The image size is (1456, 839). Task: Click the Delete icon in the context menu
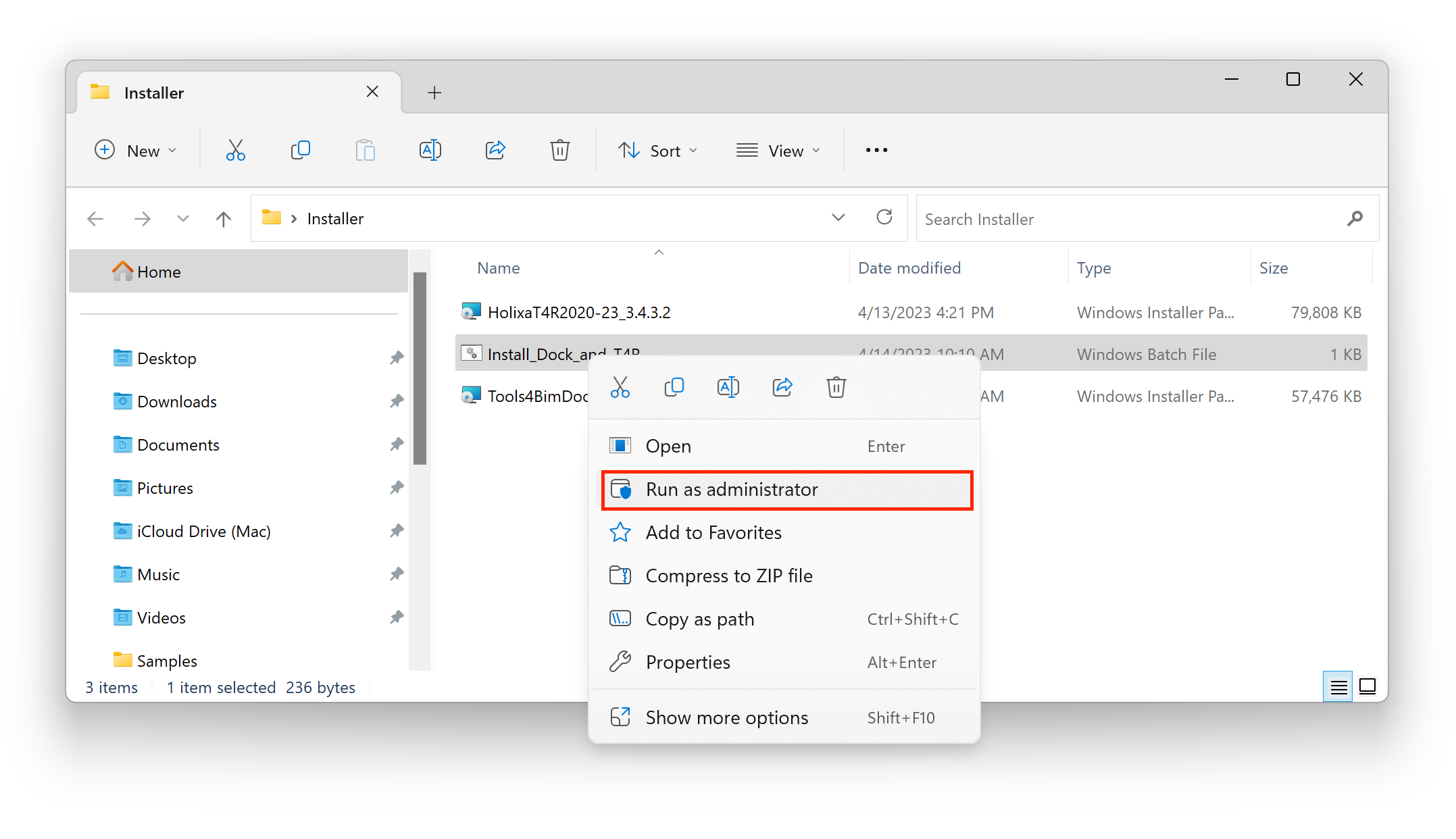pyautogui.click(x=836, y=387)
